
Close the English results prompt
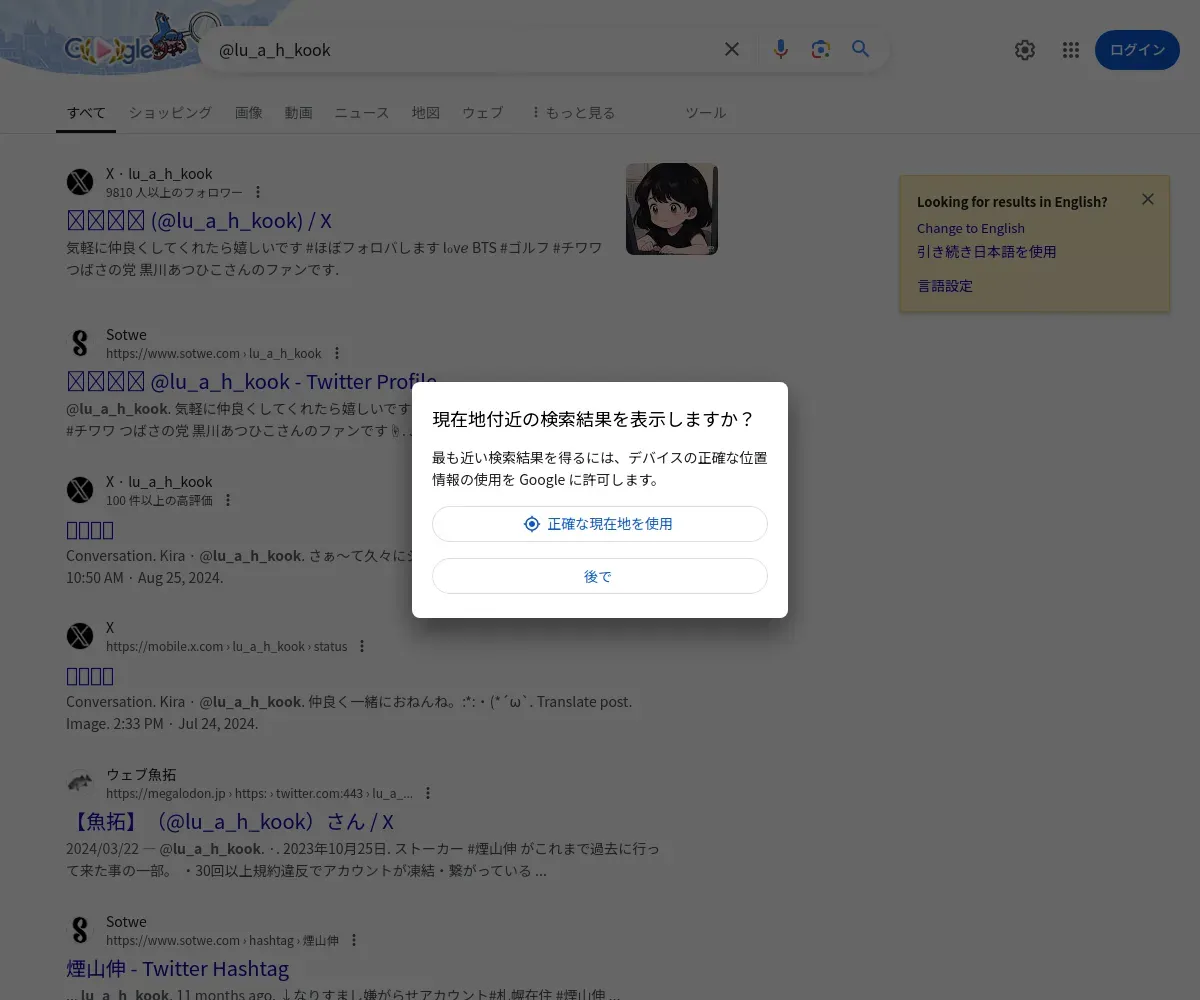1148,199
